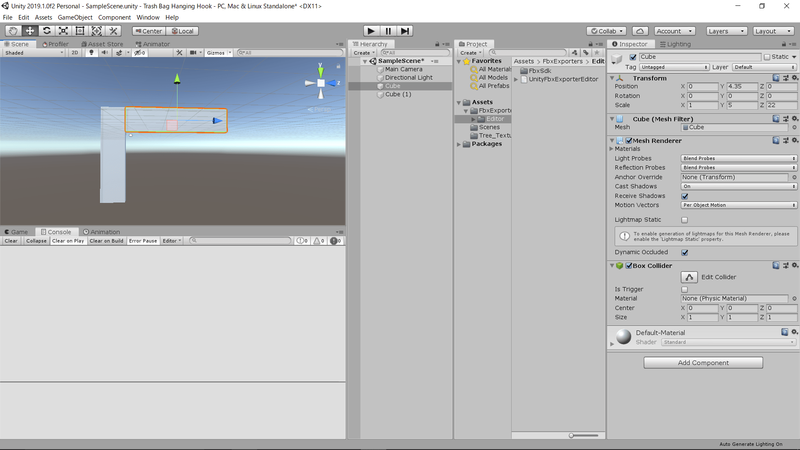The image size is (800, 450).
Task: Select Cube (1) in Hierarchy
Action: [x=399, y=94]
